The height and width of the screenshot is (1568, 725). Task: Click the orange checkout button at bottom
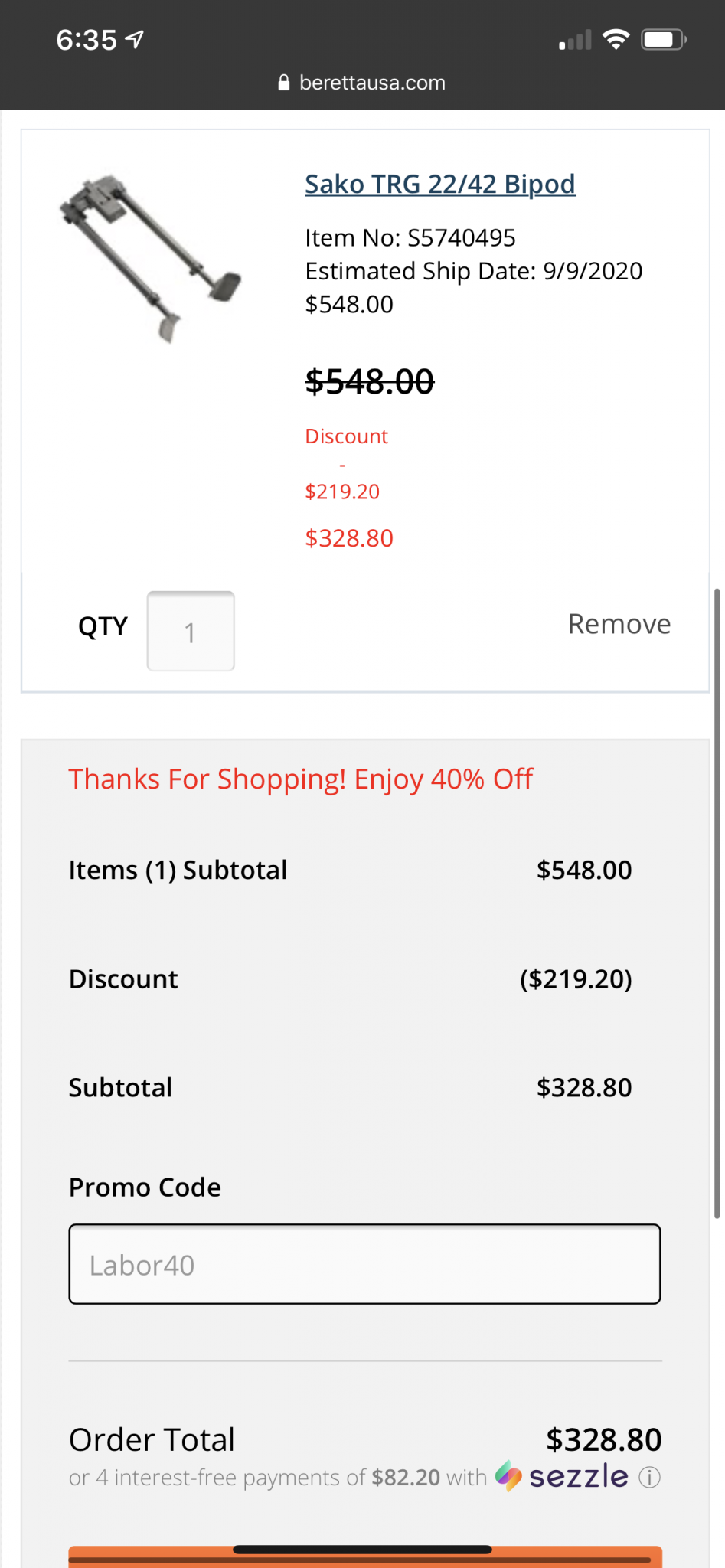(365, 1557)
